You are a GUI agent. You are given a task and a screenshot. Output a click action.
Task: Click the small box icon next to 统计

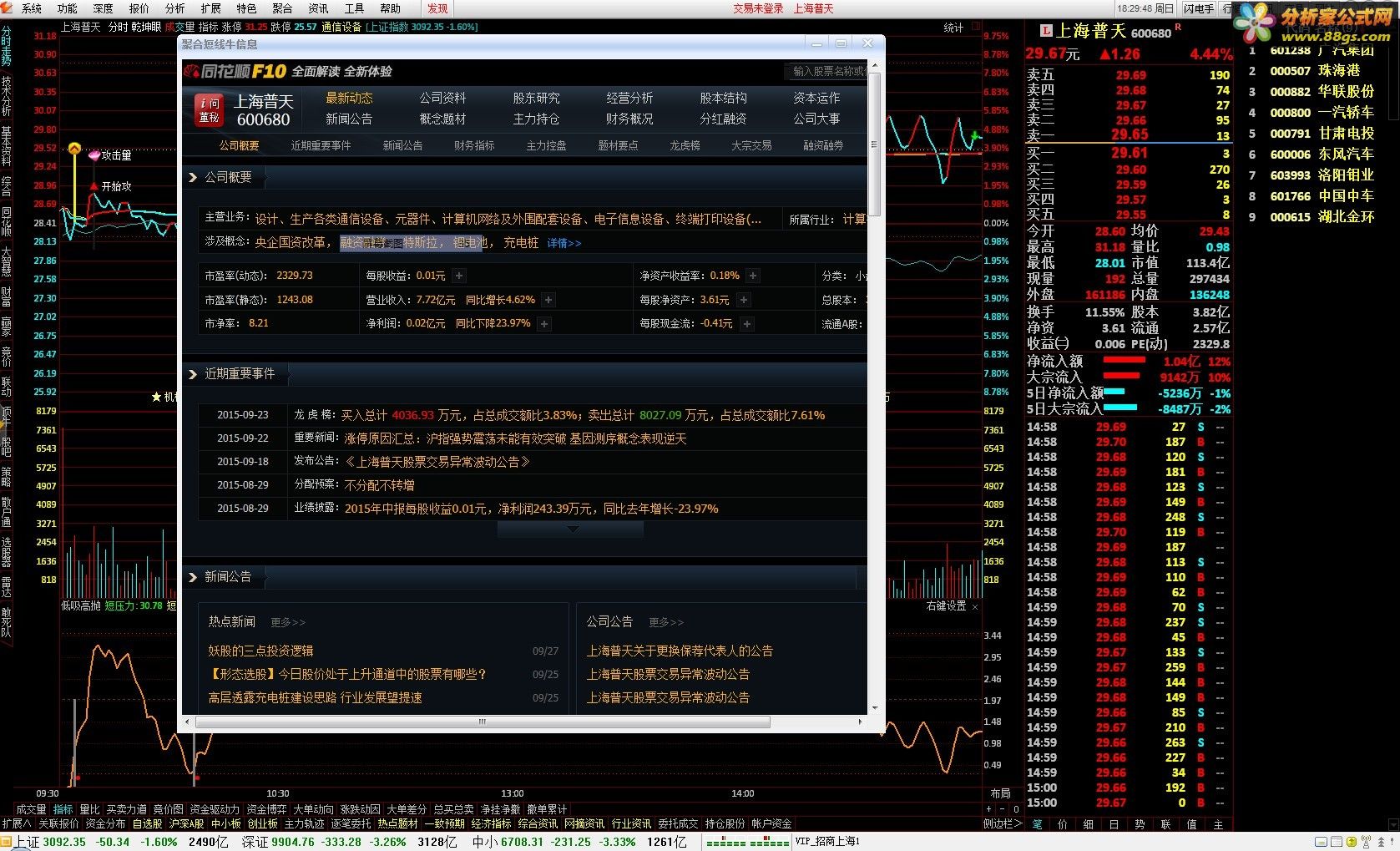tap(978, 28)
